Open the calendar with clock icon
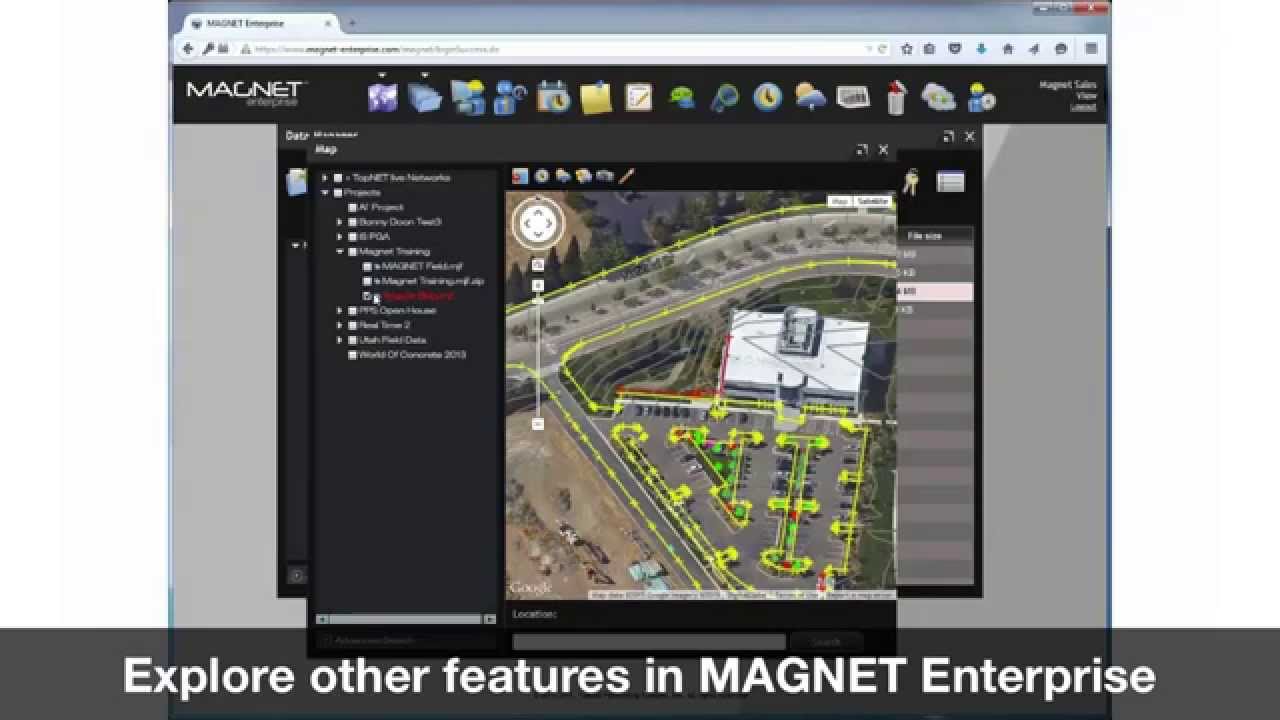This screenshot has height=720, width=1280. point(553,97)
